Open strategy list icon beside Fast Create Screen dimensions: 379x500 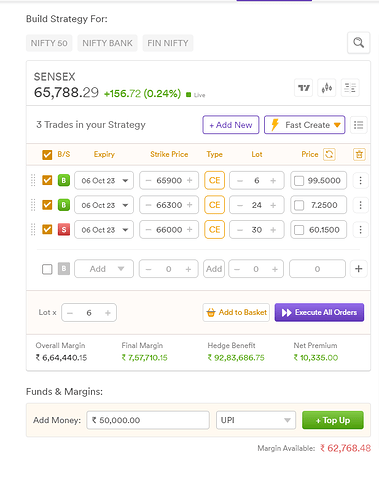358,125
